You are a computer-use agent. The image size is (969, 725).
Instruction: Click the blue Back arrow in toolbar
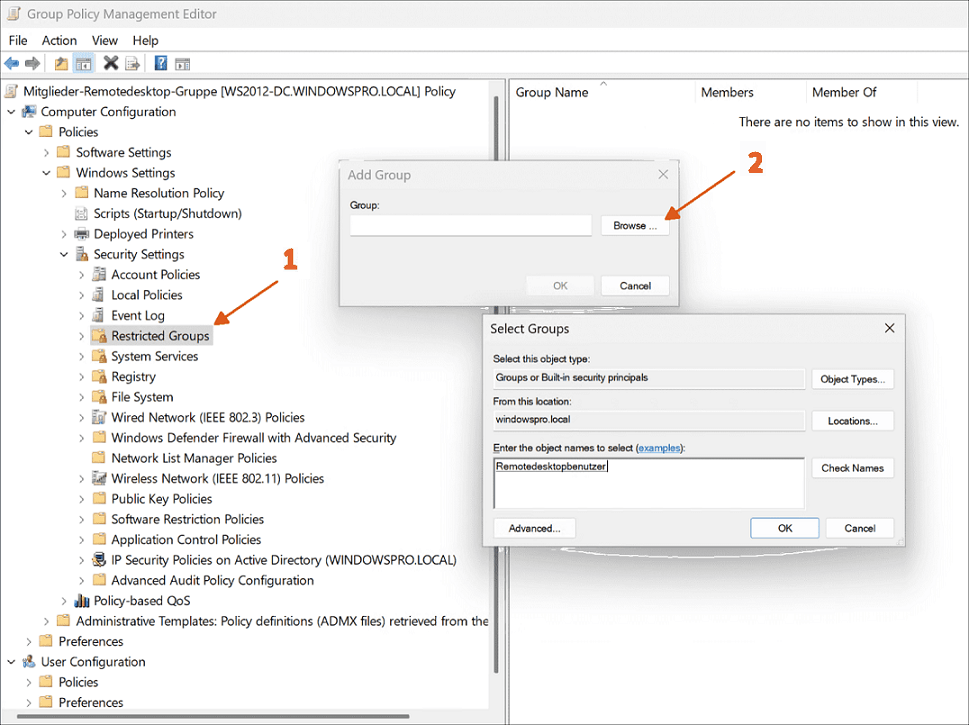point(12,64)
